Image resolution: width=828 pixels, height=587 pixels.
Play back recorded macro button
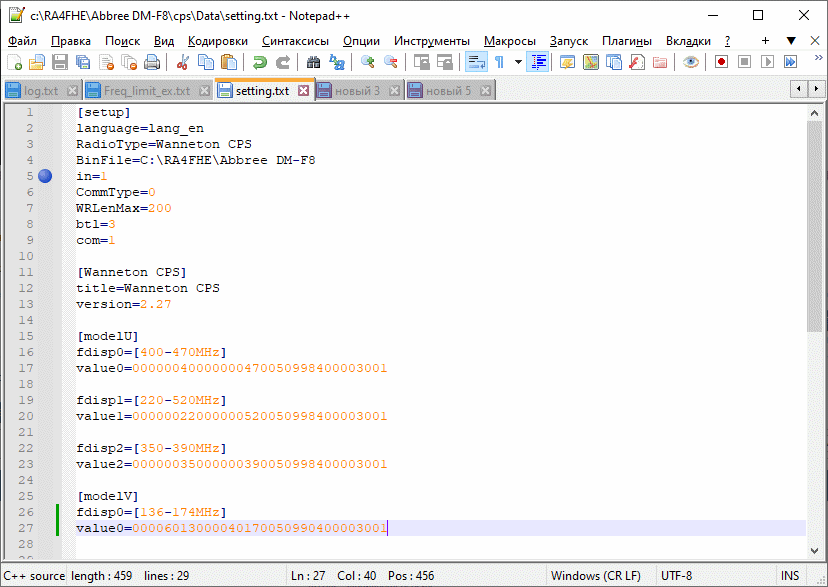point(767,62)
